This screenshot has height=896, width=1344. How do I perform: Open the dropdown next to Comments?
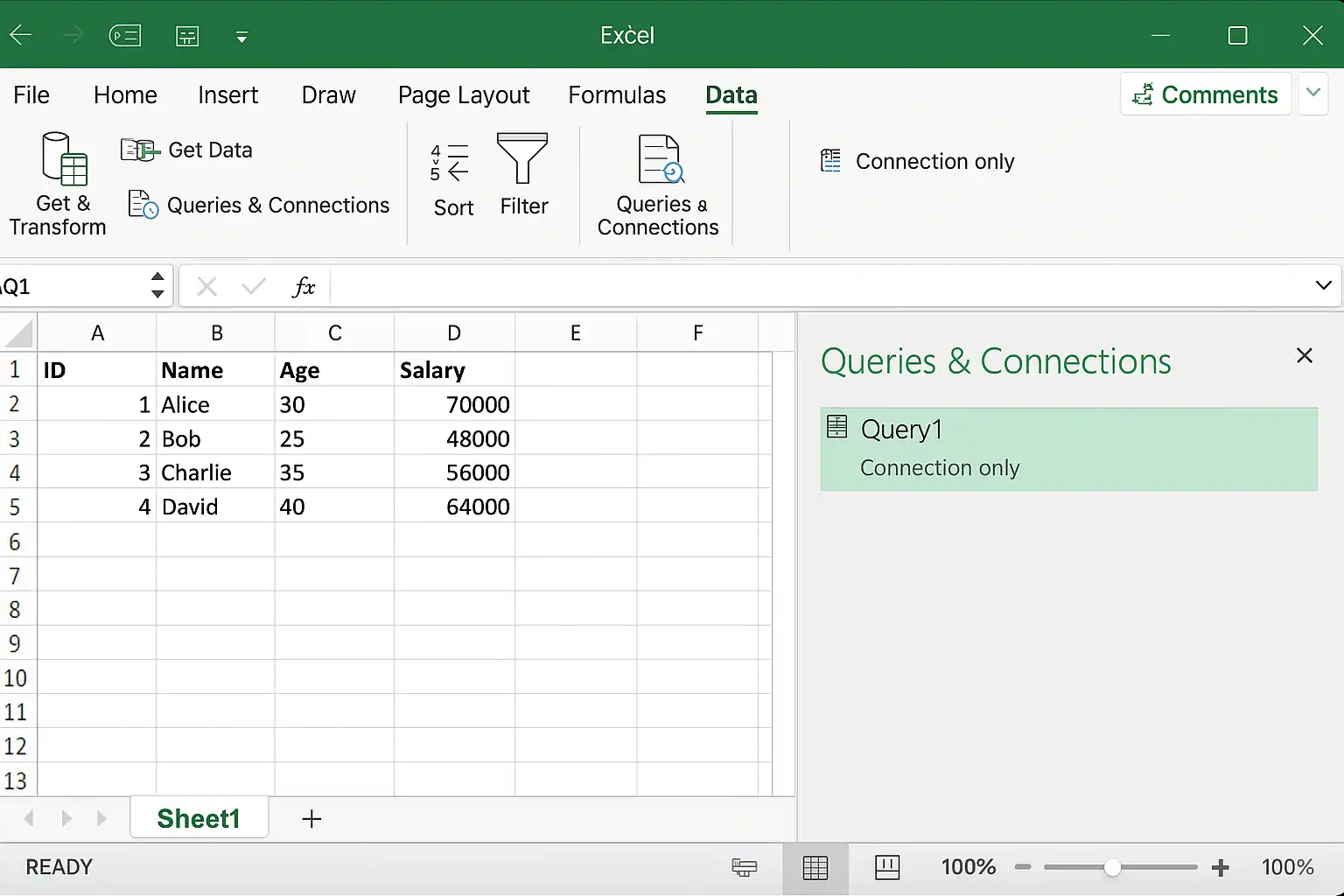[1312, 94]
